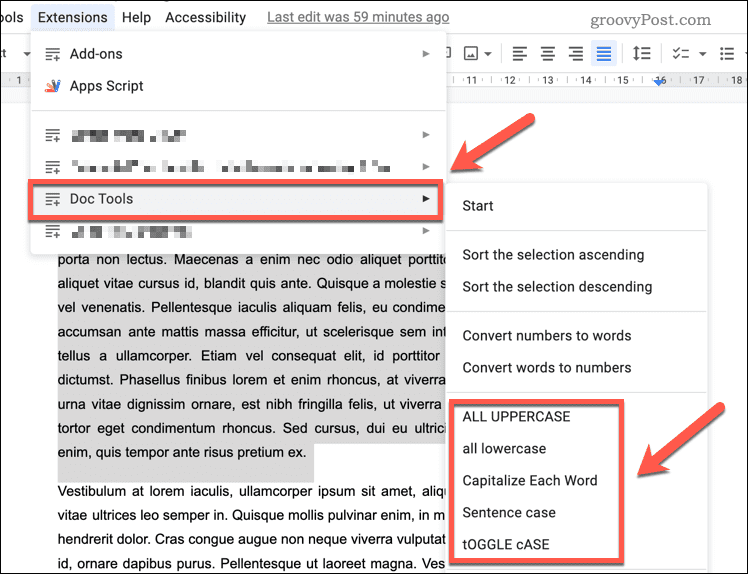Choose Sentence case option
Screen dimensions: 748x574
tap(576, 513)
